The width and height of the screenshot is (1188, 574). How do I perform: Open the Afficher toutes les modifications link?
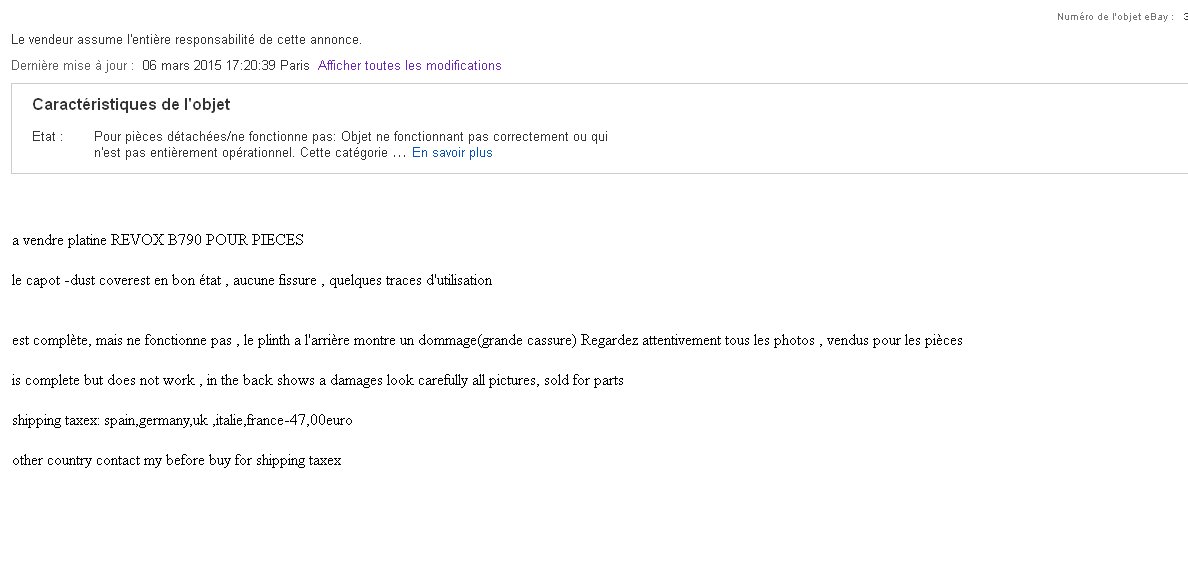pos(409,66)
